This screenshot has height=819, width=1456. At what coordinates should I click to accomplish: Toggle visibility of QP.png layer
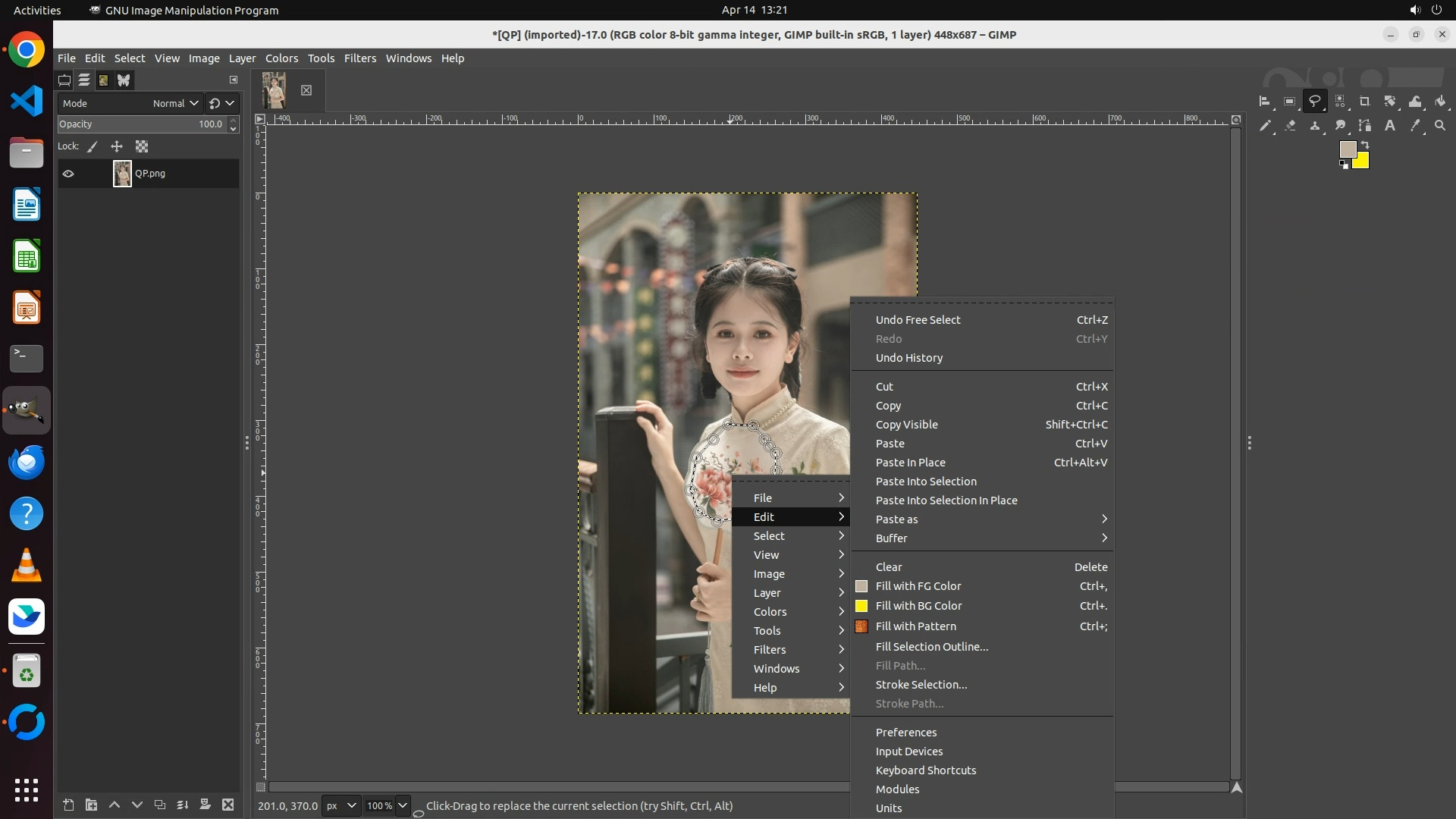click(x=68, y=174)
